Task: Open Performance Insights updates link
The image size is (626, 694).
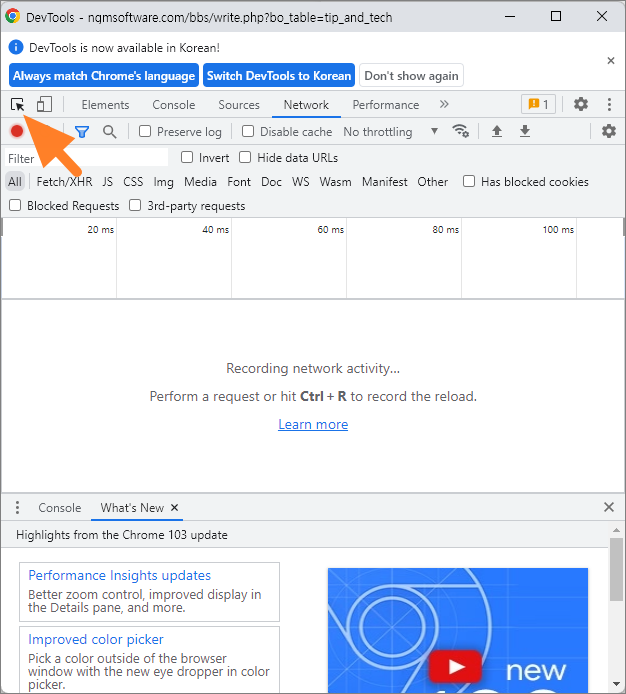Action: pyautogui.click(x=120, y=575)
